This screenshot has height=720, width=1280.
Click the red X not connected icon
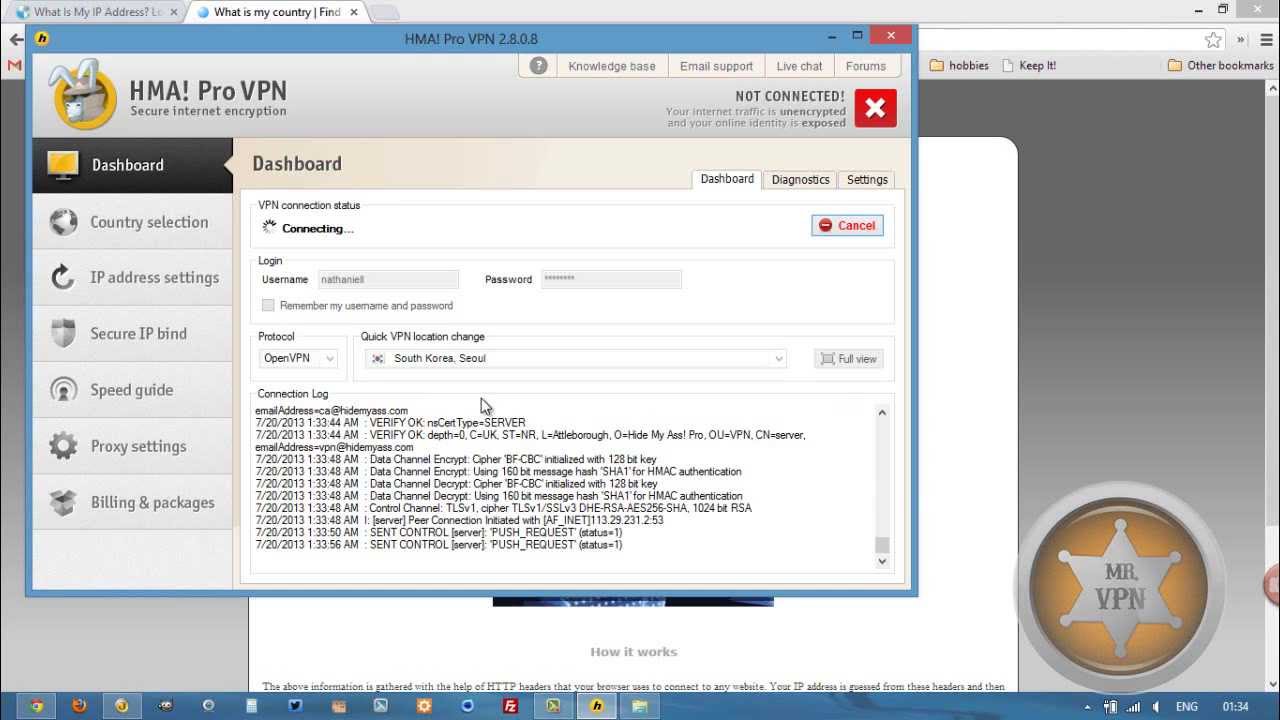875,108
